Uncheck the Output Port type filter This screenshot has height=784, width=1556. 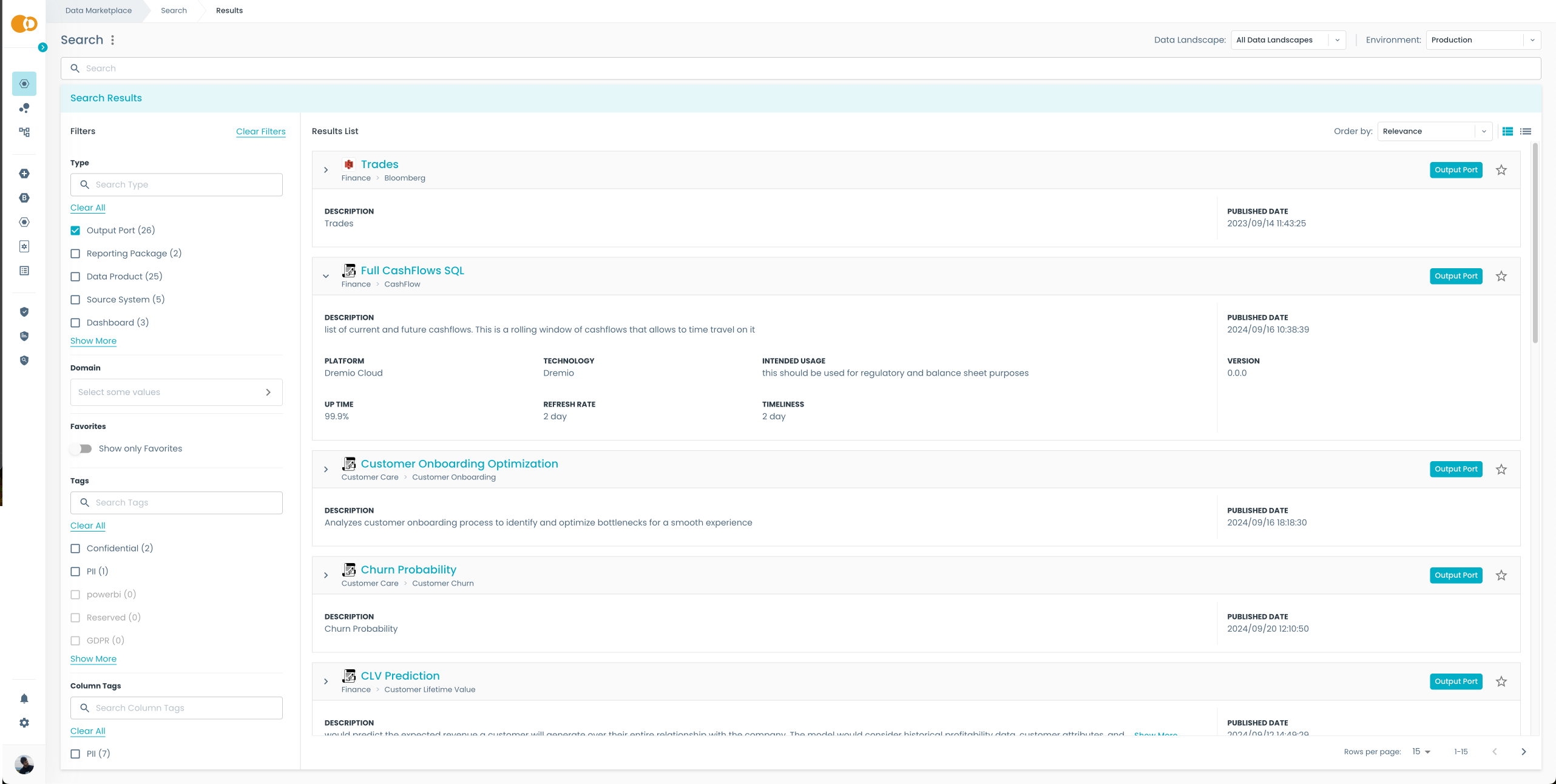(75, 231)
